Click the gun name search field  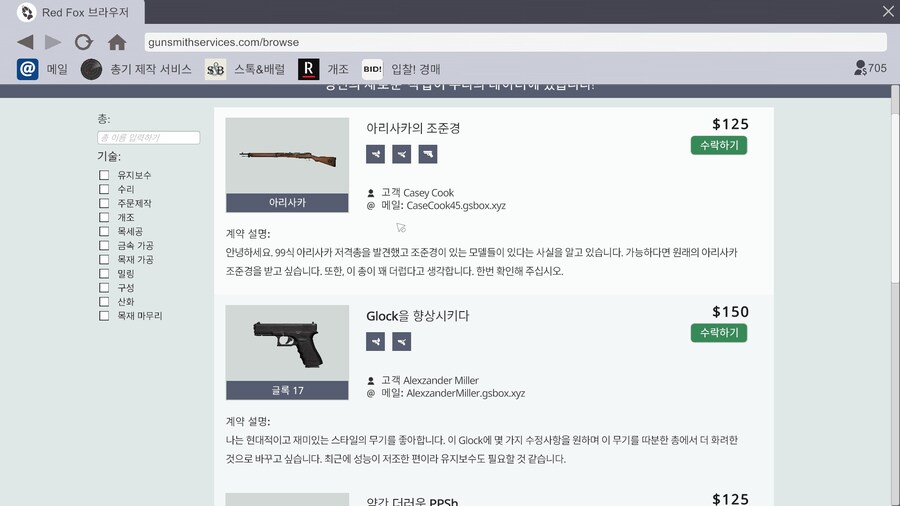(149, 138)
